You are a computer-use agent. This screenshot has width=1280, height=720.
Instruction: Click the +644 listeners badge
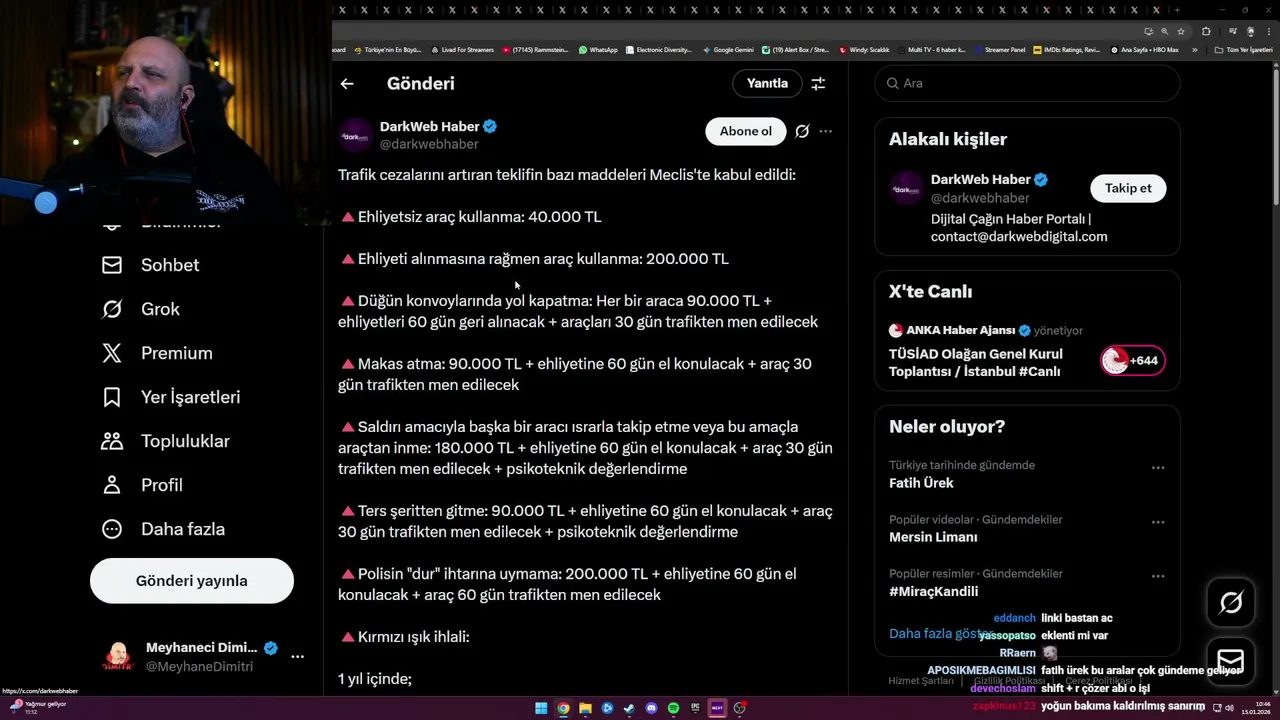click(x=1132, y=361)
